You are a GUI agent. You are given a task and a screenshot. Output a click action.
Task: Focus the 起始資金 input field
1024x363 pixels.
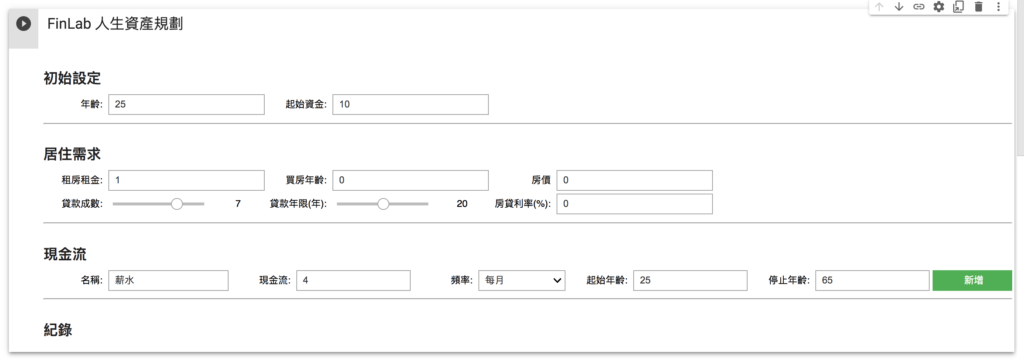click(x=411, y=104)
